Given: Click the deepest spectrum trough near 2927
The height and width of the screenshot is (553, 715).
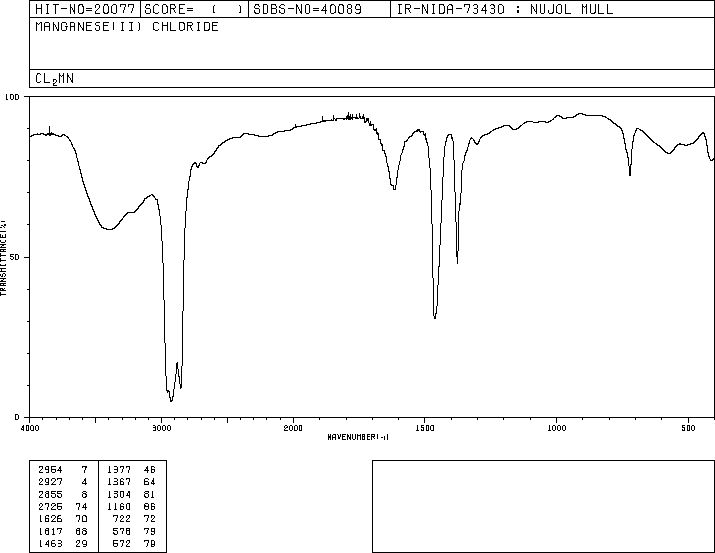Looking at the screenshot, I should [171, 400].
